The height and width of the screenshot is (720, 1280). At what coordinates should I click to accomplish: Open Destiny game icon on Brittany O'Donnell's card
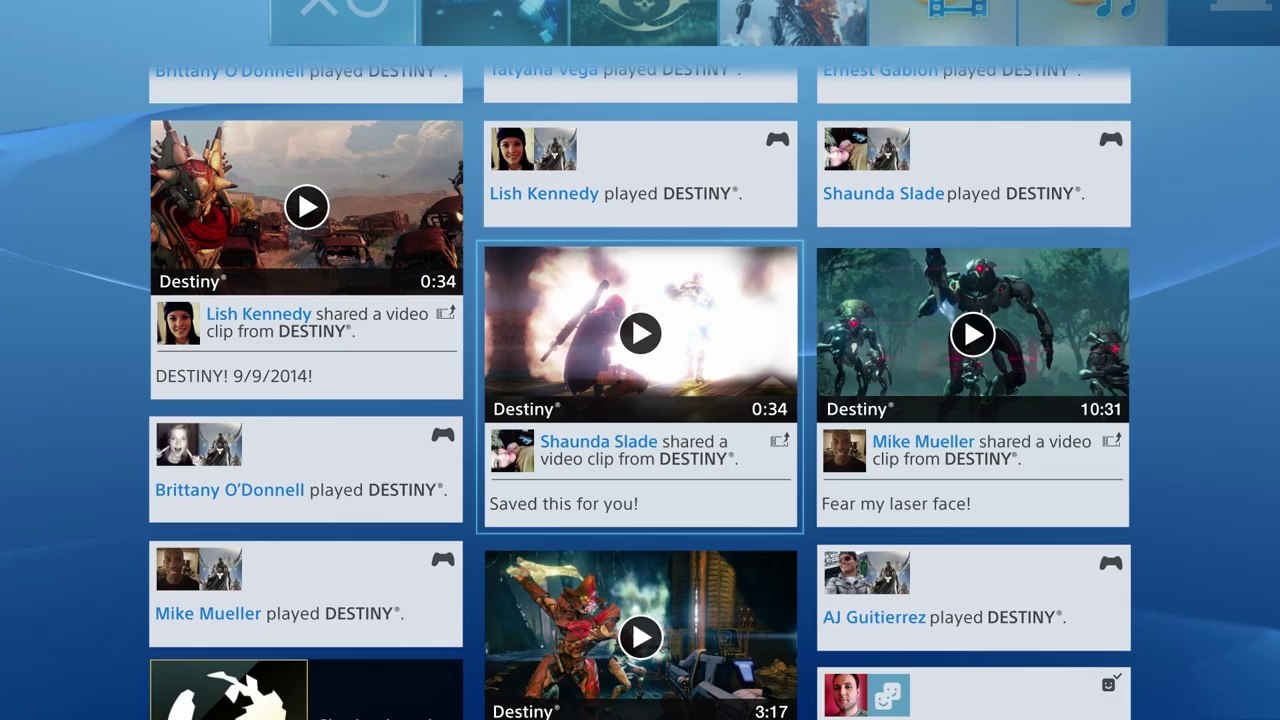pos(220,444)
